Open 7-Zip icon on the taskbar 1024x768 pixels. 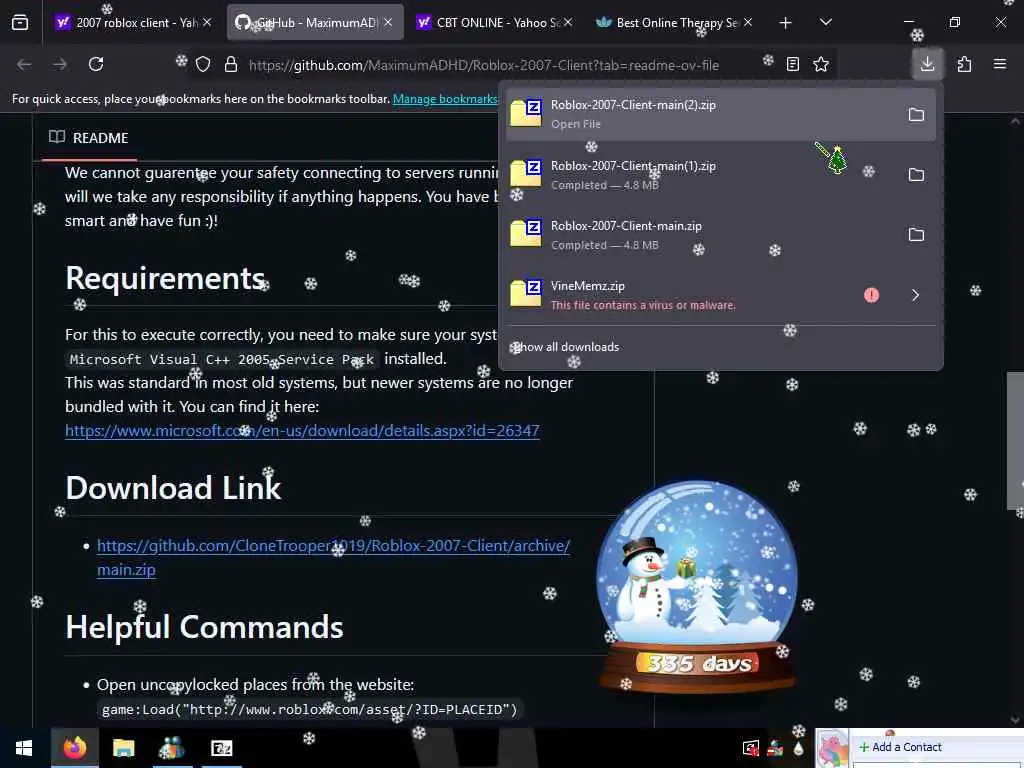(221, 748)
